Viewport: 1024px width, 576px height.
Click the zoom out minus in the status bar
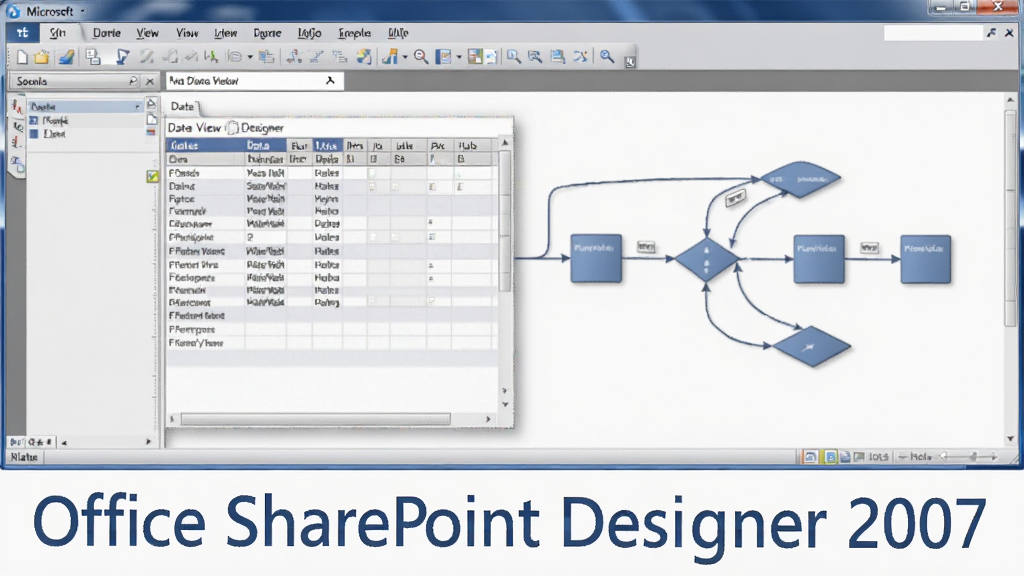point(903,457)
